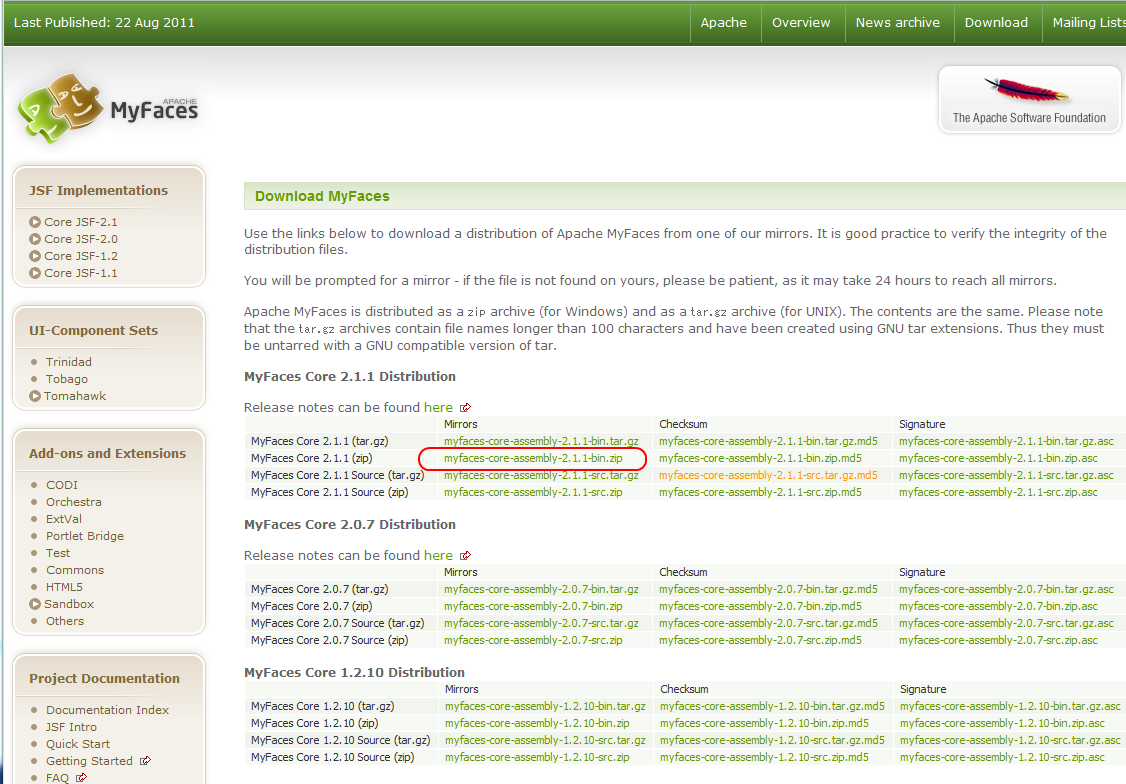This screenshot has width=1126, height=784.
Task: Download myfaces-core-assembly-1.2.10-bin.zip
Action: point(537,724)
